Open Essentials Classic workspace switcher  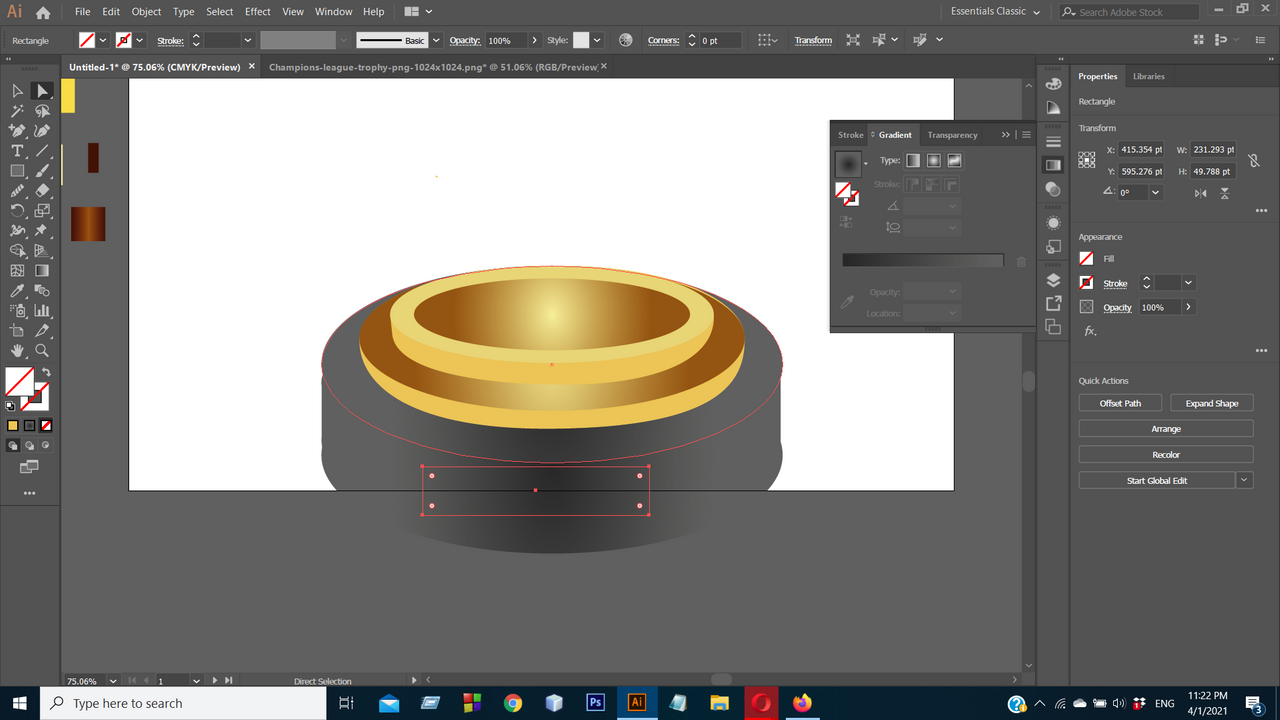tap(995, 11)
